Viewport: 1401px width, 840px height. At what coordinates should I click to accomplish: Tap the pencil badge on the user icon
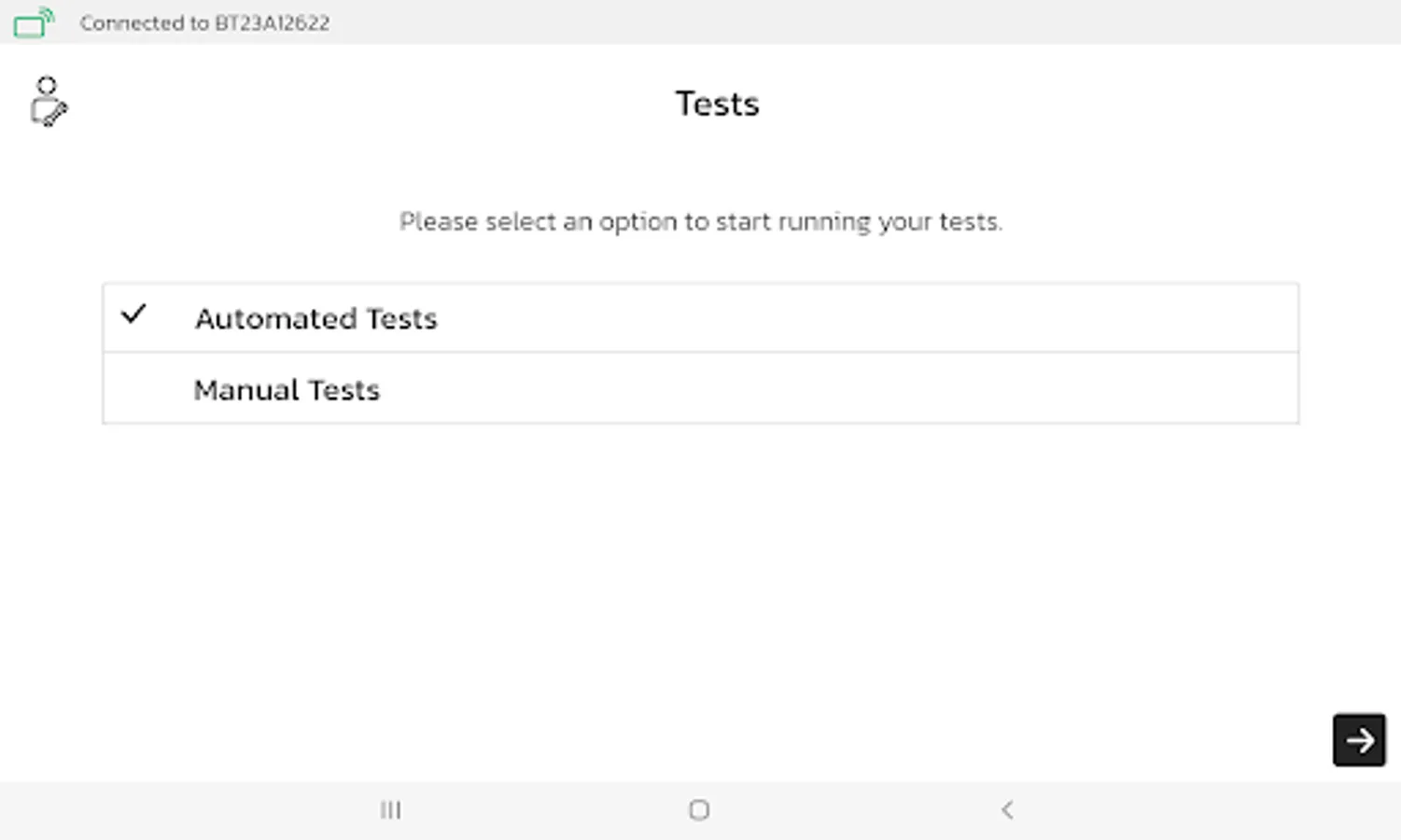(x=55, y=115)
